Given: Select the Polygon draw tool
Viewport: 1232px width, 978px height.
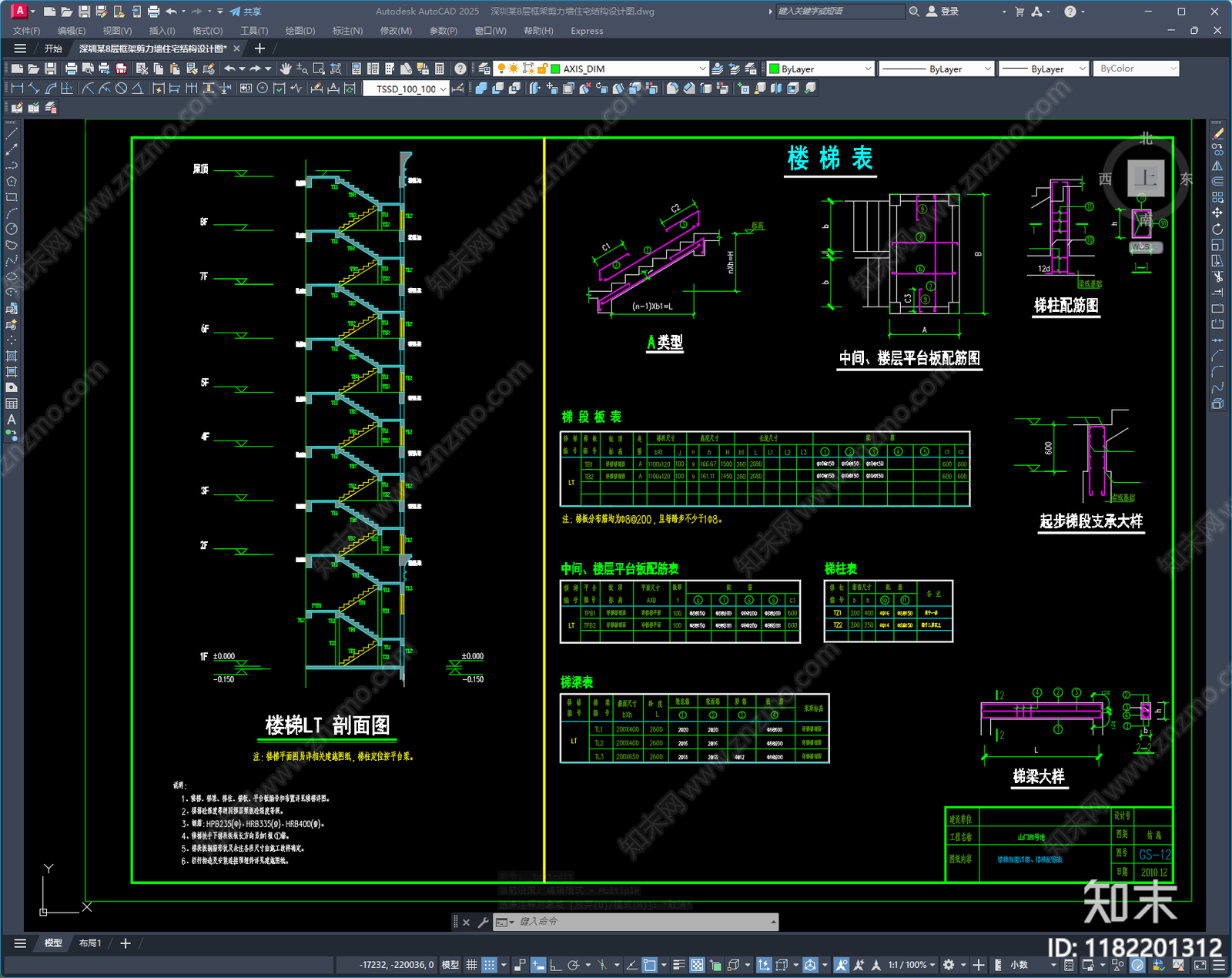Looking at the screenshot, I should coord(12,182).
